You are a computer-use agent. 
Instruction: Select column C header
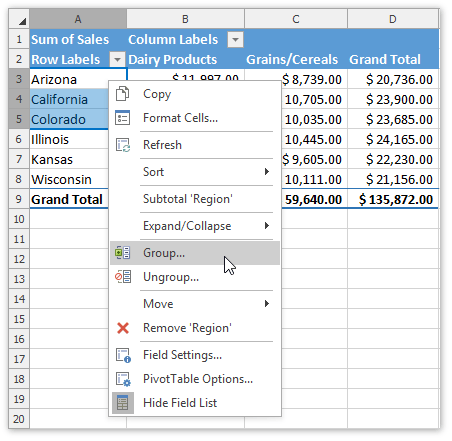coord(296,19)
